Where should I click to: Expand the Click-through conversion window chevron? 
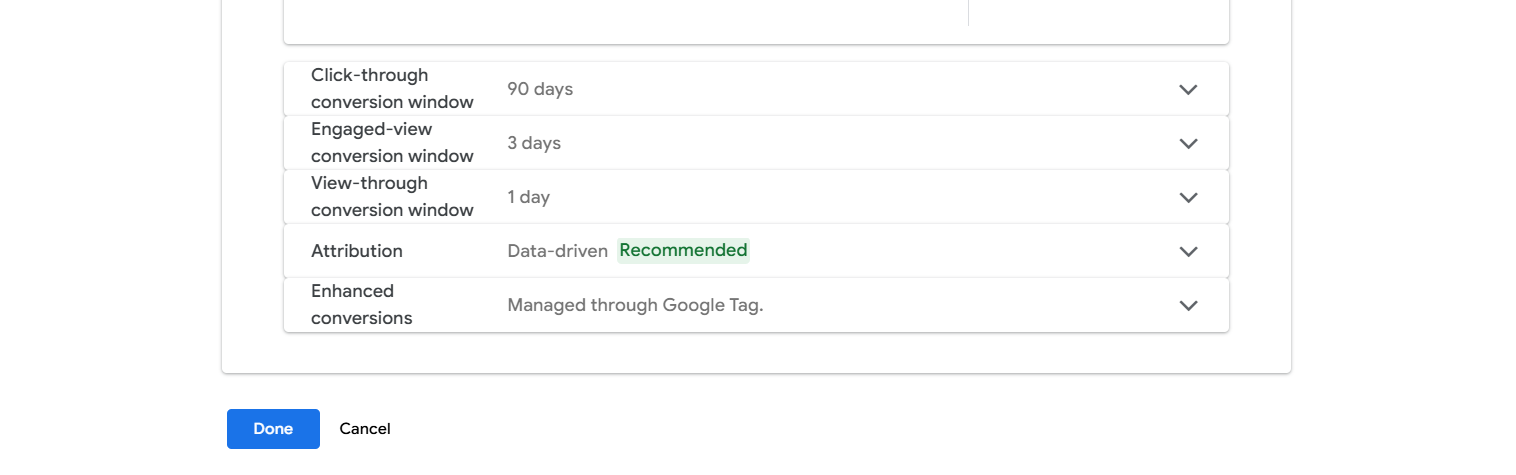pos(1188,89)
